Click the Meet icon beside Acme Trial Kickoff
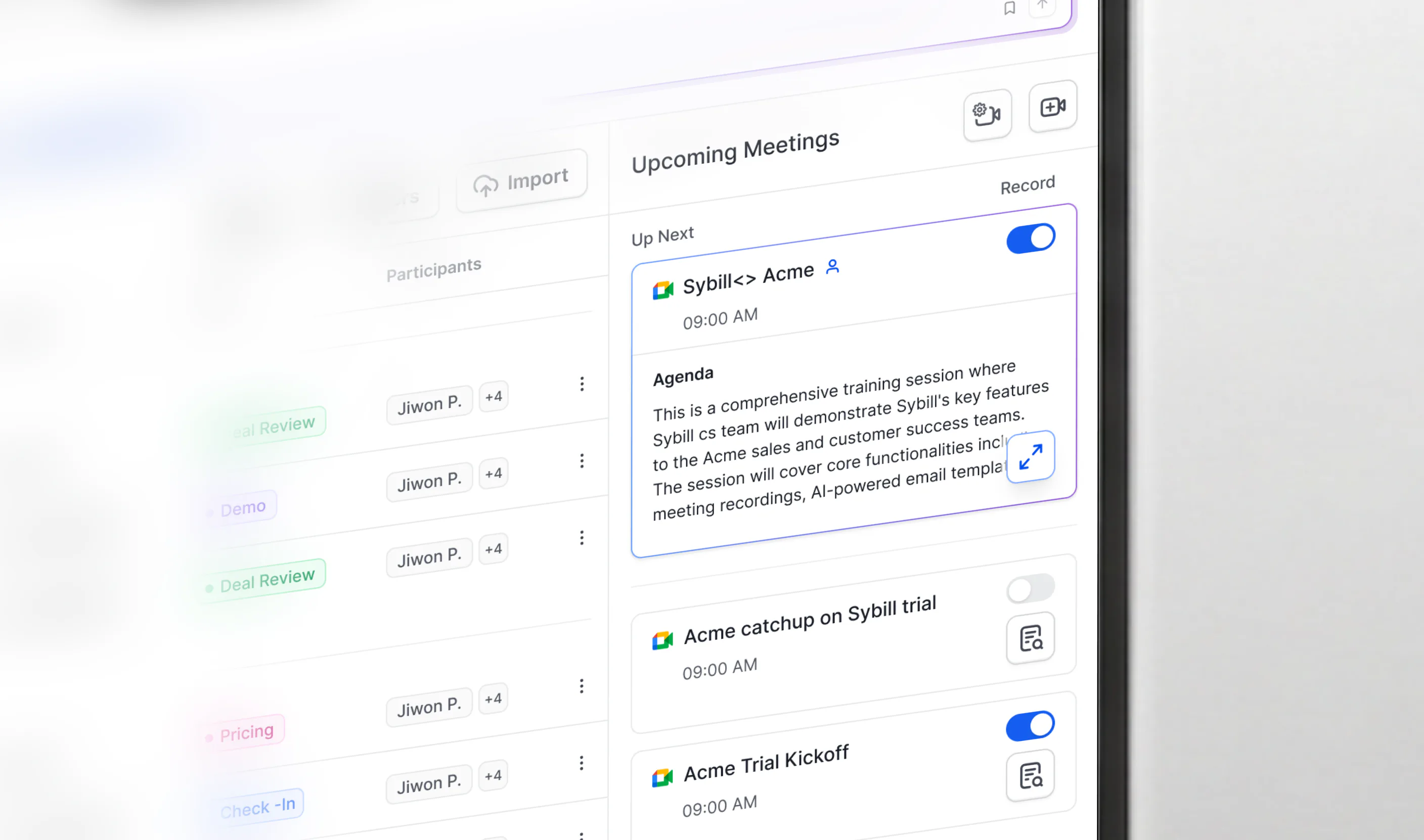1424x840 pixels. point(662,778)
